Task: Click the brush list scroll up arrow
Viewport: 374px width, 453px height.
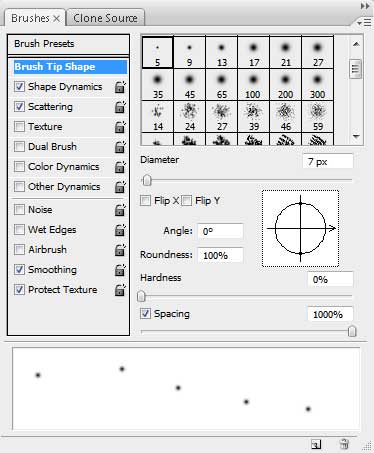Action: (356, 44)
